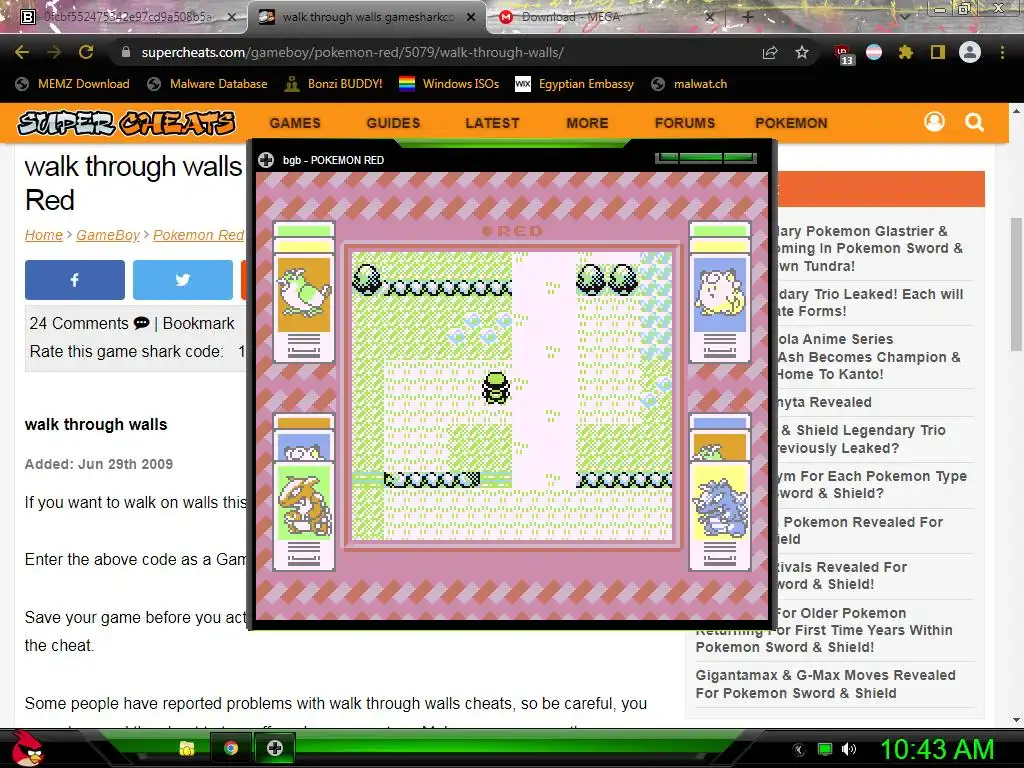Screen dimensions: 1024x768
Task: Open the POKEMON menu
Action: 792,123
